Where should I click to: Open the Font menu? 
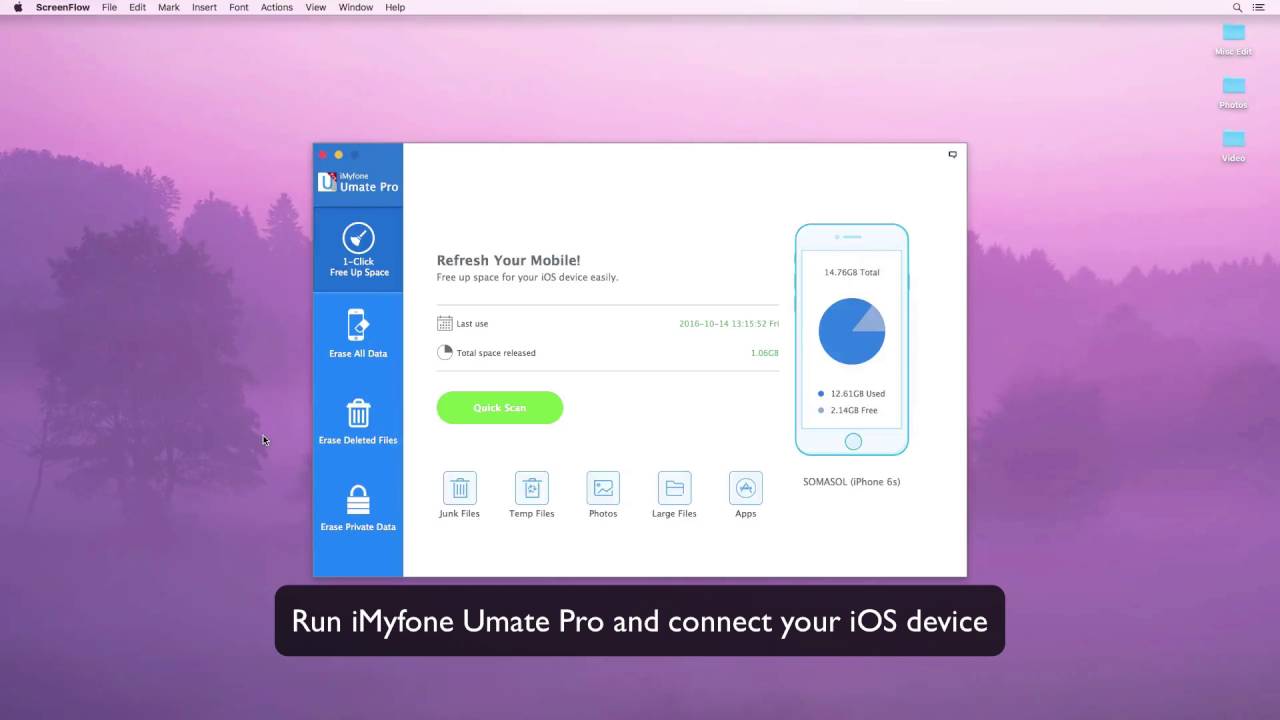(x=239, y=7)
